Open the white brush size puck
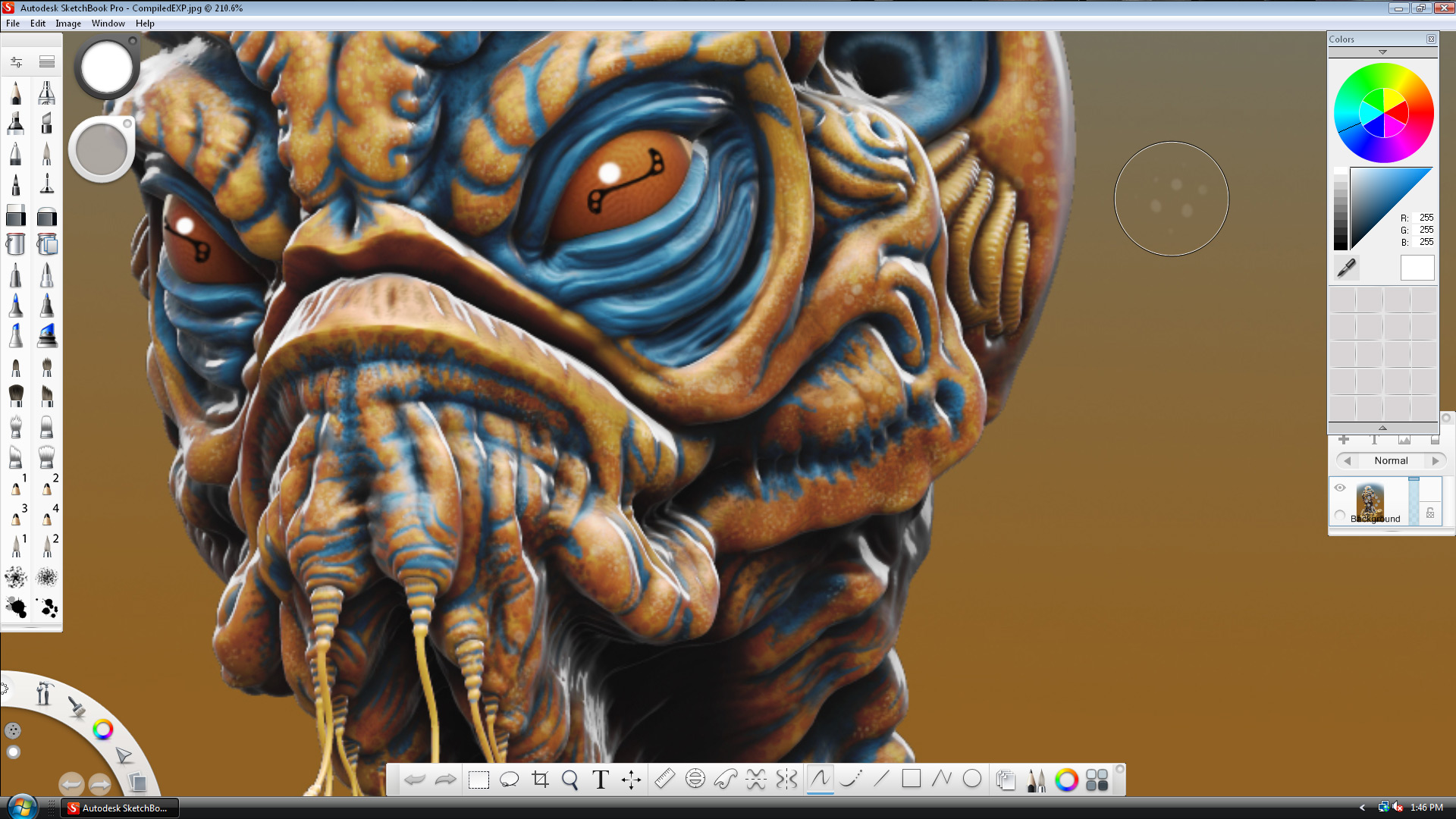Viewport: 1456px width, 819px height. pos(106,68)
